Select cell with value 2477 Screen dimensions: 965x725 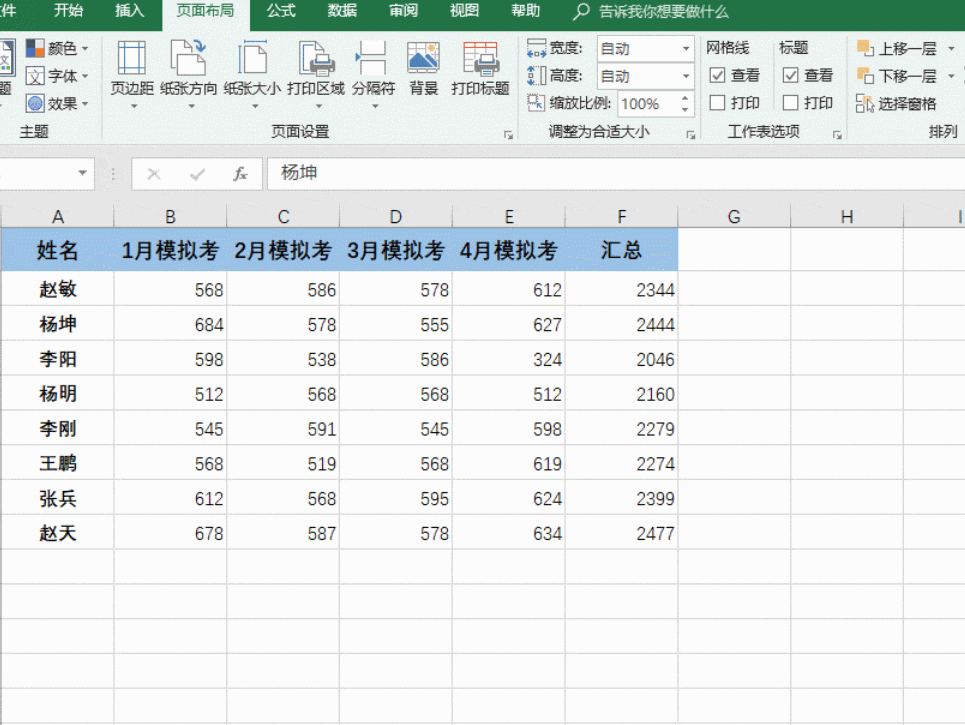click(622, 533)
